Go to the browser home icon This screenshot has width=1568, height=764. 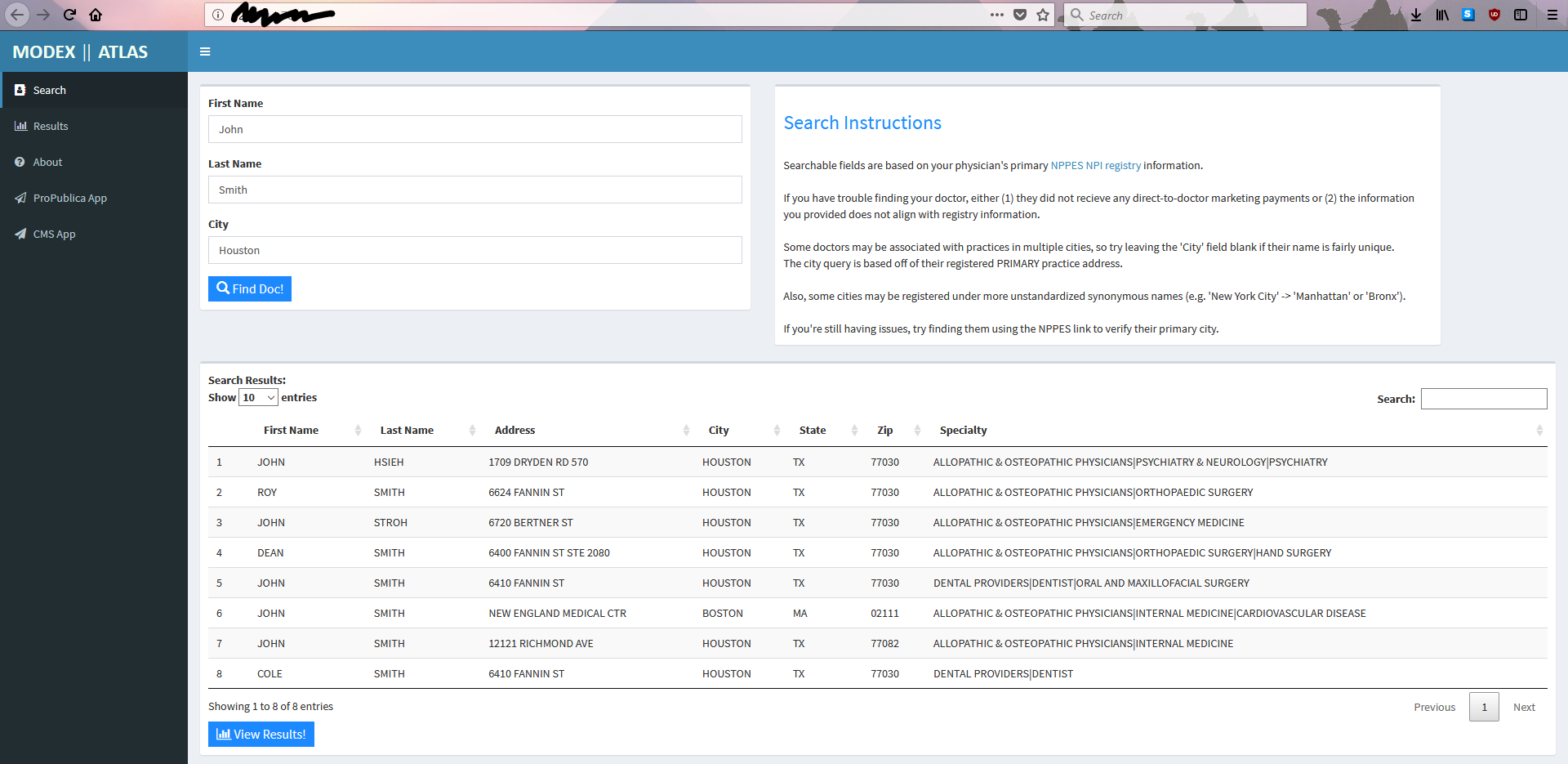[96, 15]
